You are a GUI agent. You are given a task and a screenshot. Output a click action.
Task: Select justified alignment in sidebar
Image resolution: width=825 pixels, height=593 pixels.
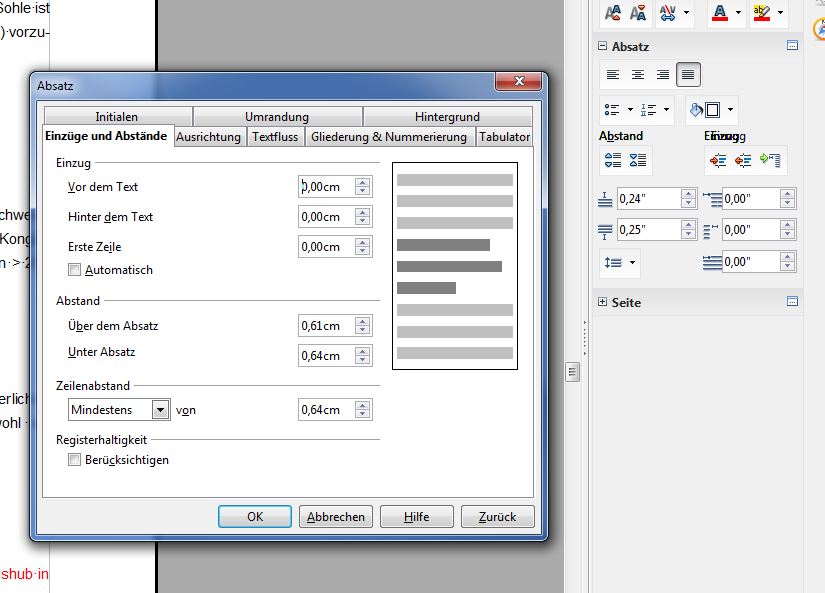click(x=688, y=75)
